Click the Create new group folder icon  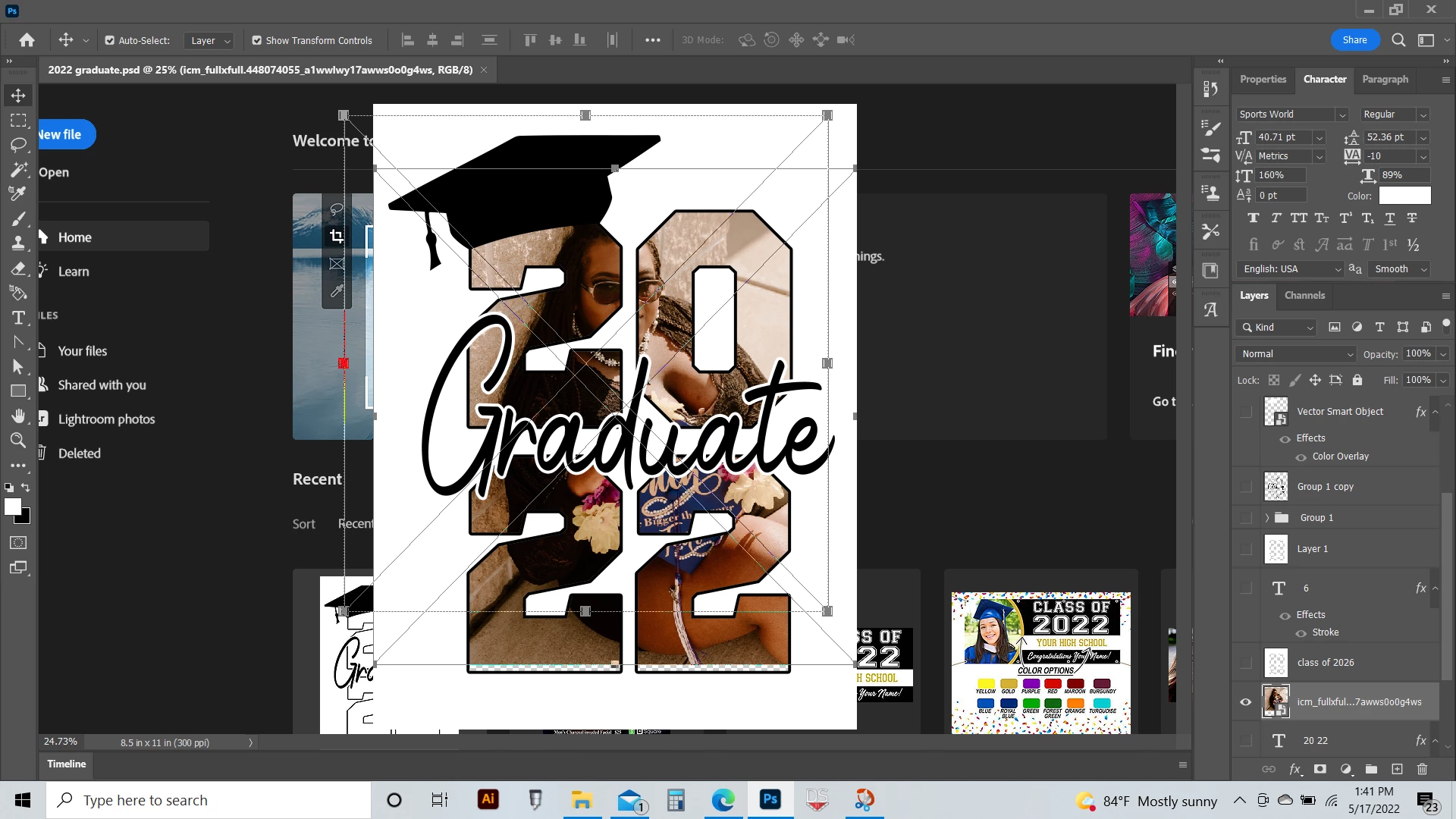tap(1371, 769)
